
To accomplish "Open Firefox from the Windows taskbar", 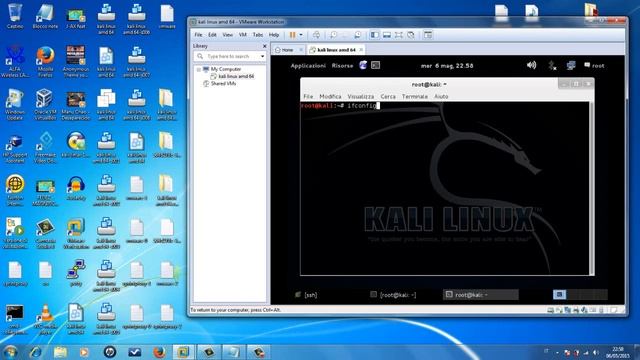I will (x=159, y=352).
